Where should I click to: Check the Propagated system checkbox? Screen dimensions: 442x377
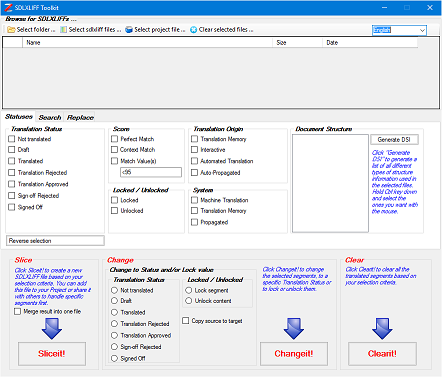[x=194, y=222]
